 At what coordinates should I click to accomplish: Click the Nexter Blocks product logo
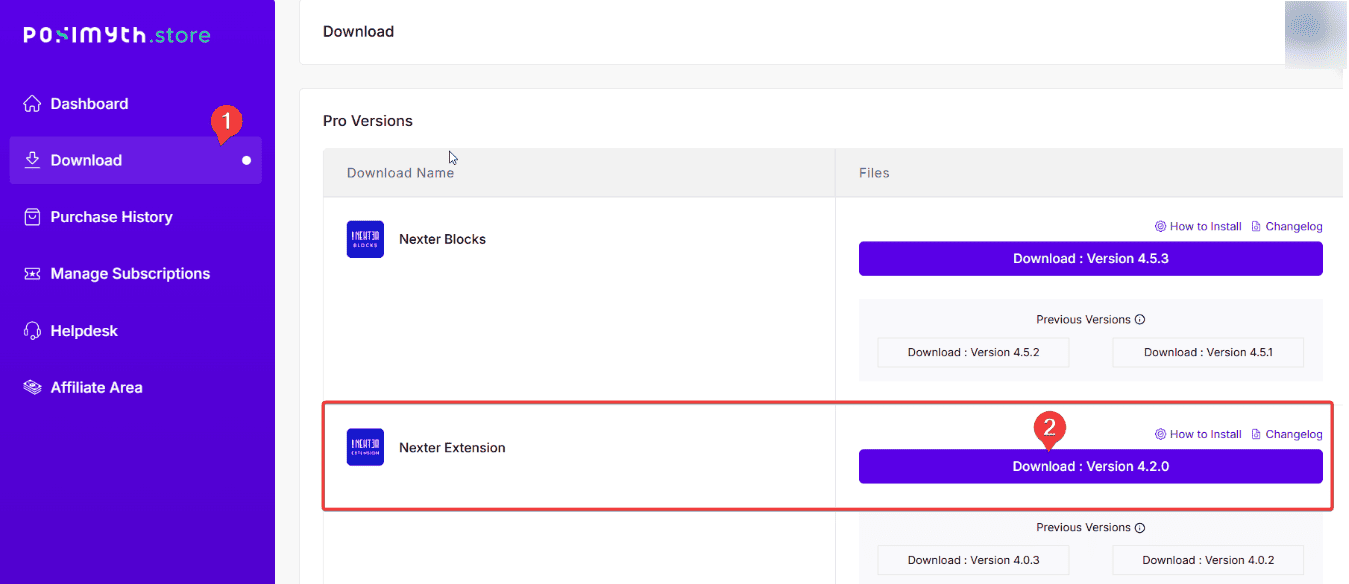pos(365,239)
